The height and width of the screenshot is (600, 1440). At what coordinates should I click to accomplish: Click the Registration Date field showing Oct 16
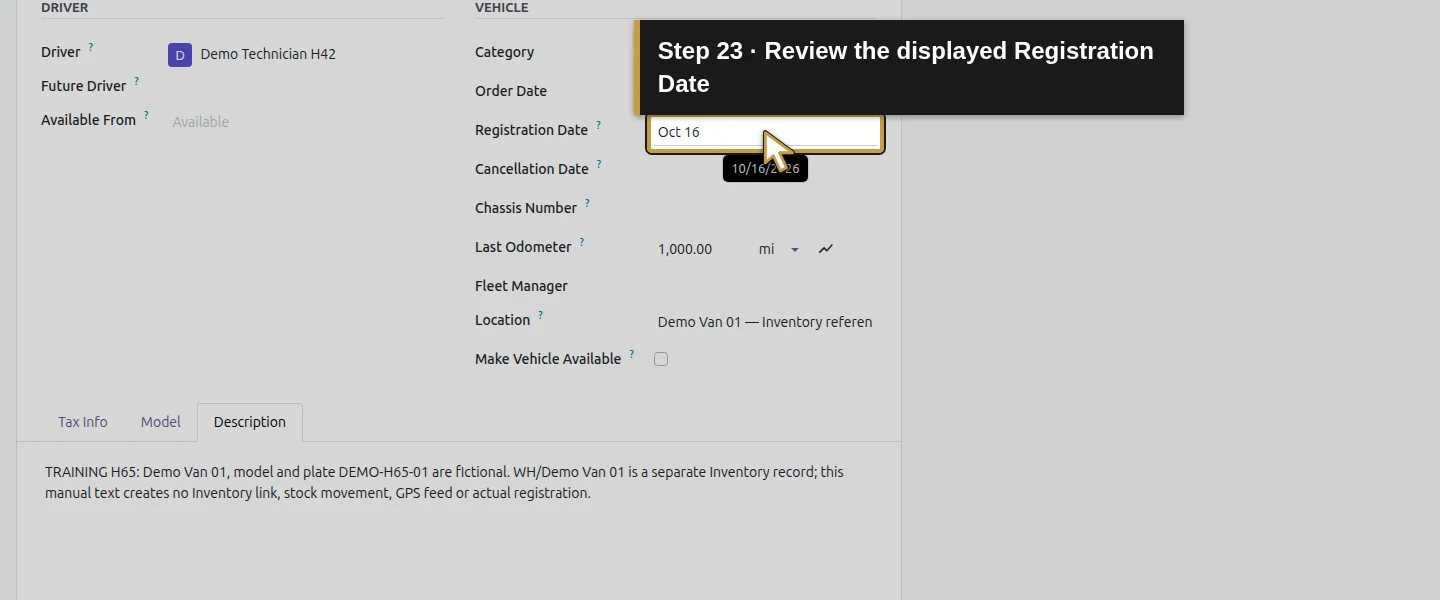pyautogui.click(x=765, y=132)
